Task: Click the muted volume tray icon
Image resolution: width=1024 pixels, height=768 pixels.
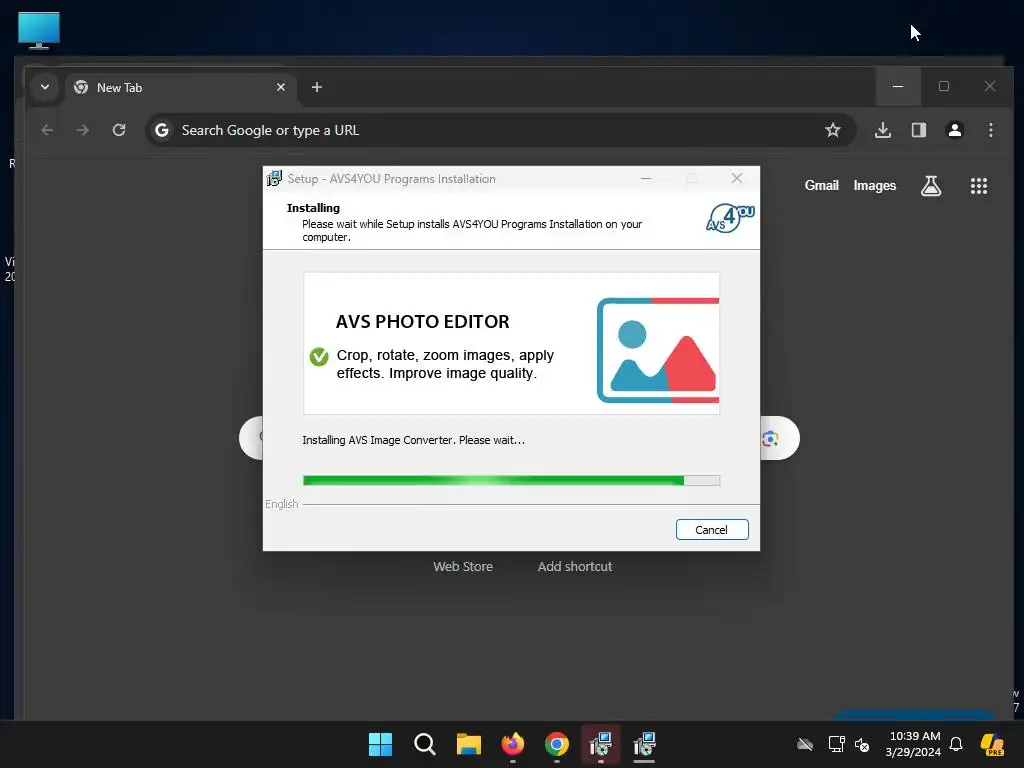Action: [x=862, y=744]
